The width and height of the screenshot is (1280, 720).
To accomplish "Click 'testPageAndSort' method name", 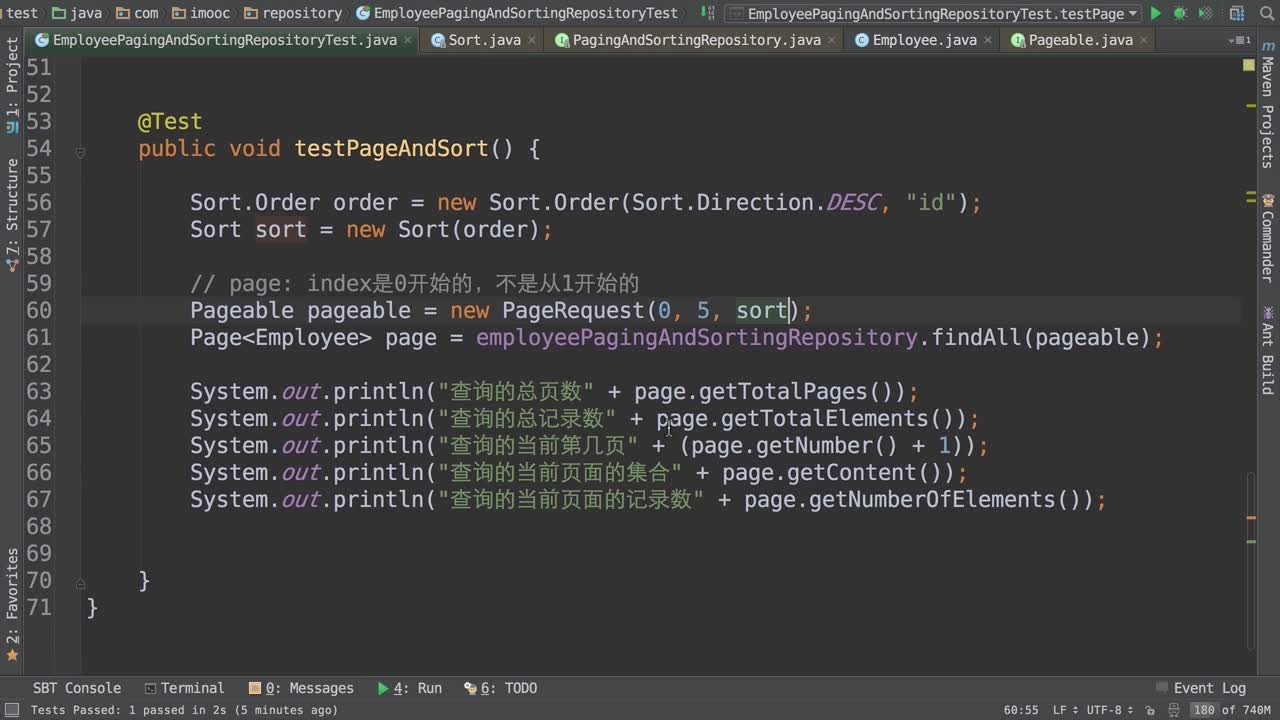I will pyautogui.click(x=391, y=148).
